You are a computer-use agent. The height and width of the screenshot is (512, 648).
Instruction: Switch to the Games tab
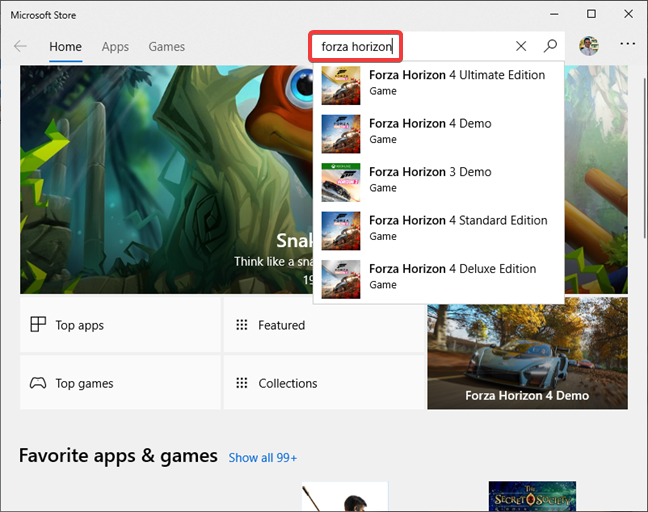(167, 47)
